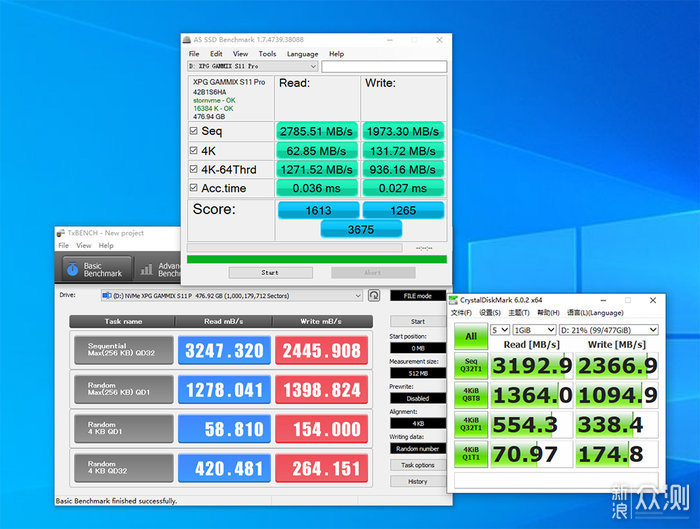Minimize the CrystalDiskMark window
Viewport: 700px width, 529px height.
tap(603, 300)
